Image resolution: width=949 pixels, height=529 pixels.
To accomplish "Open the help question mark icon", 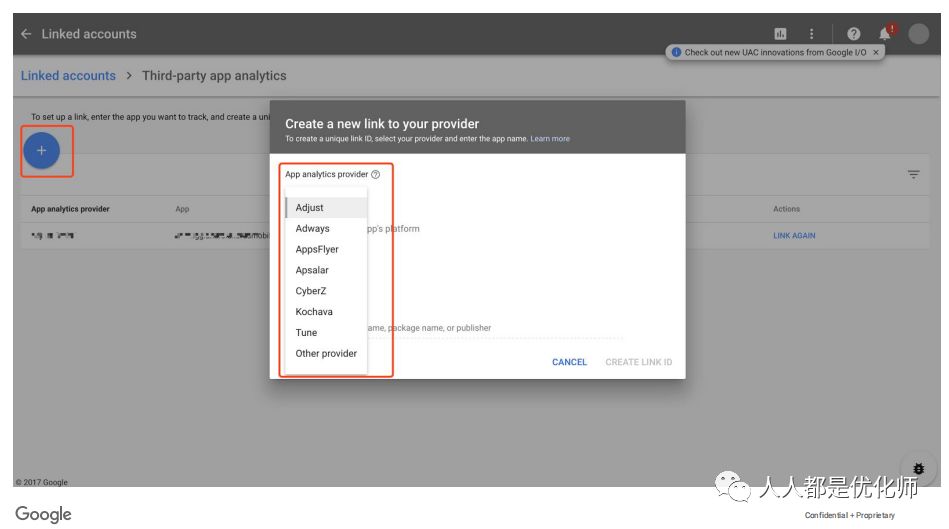I will click(x=853, y=34).
